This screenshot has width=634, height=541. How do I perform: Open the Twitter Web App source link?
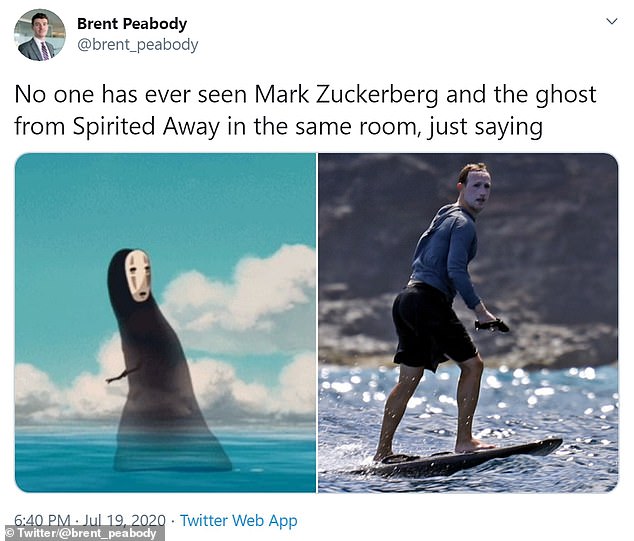pos(239,521)
